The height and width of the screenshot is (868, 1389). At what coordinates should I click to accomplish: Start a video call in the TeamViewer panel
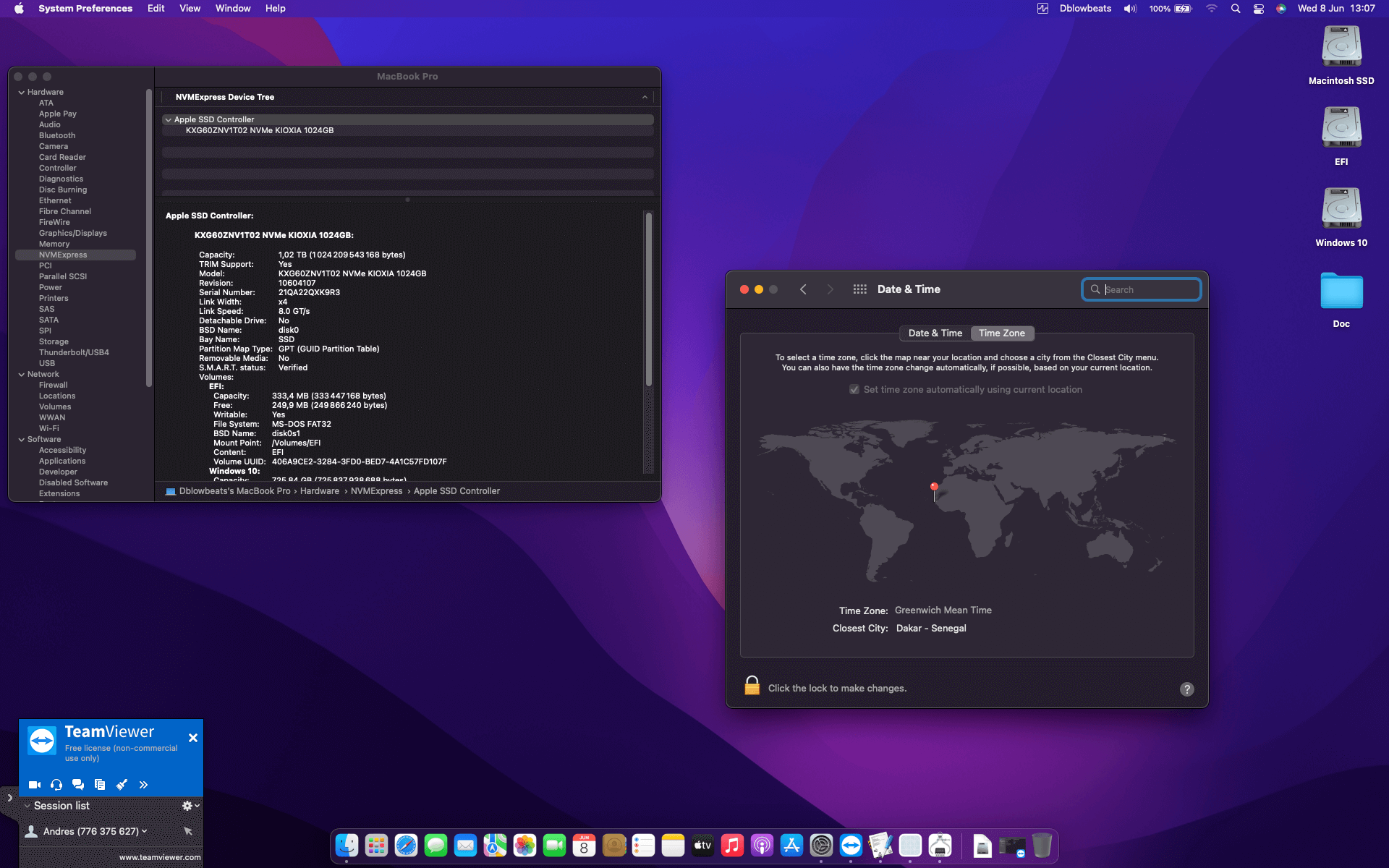34,785
